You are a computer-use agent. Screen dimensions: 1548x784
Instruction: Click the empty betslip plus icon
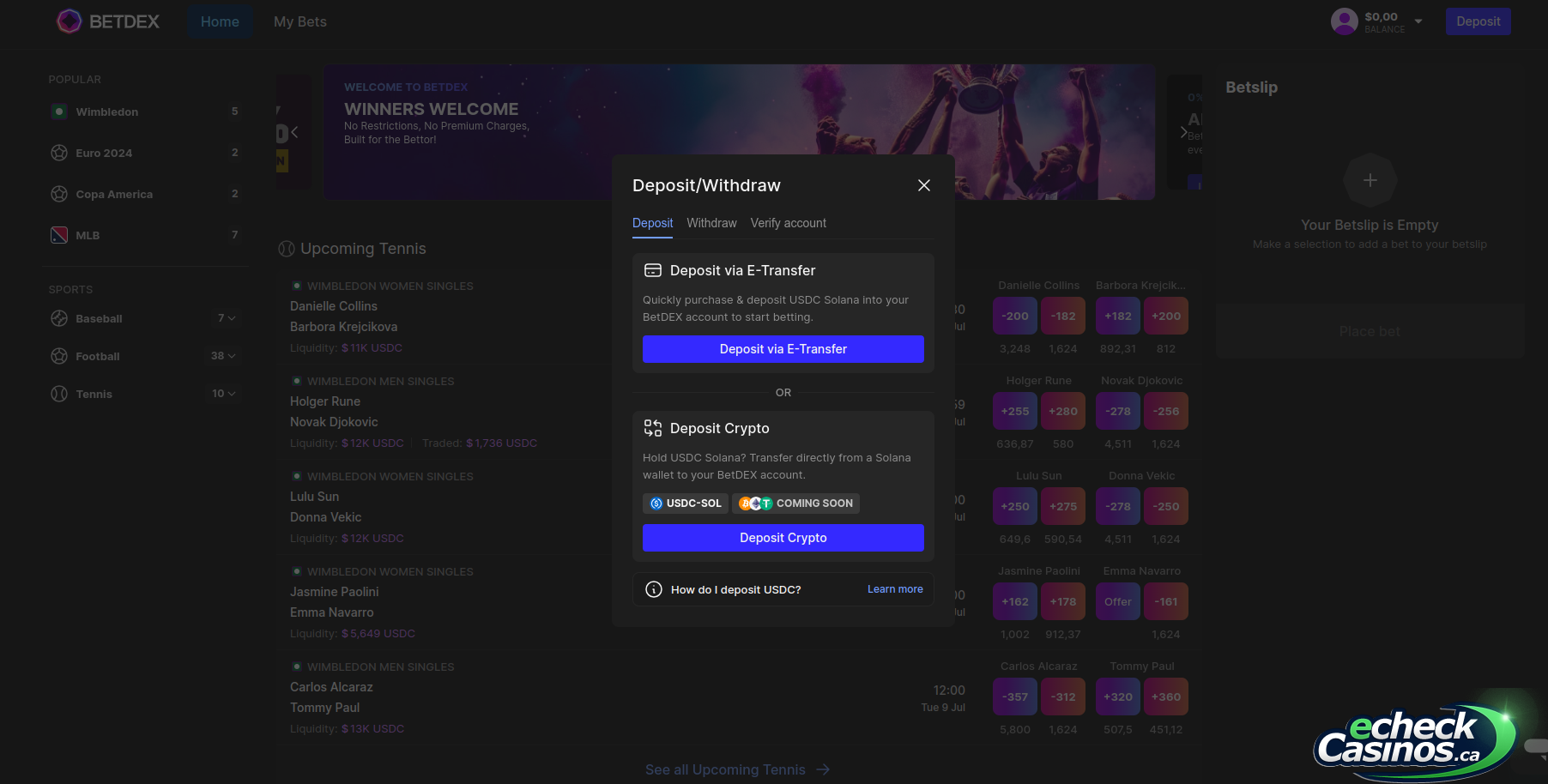pos(1370,180)
